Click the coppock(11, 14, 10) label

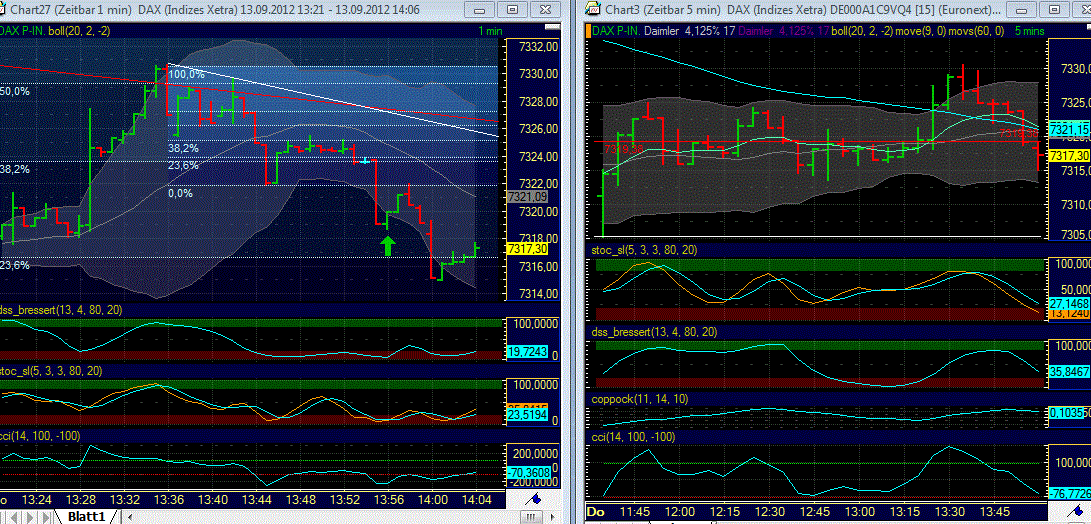[x=640, y=399]
